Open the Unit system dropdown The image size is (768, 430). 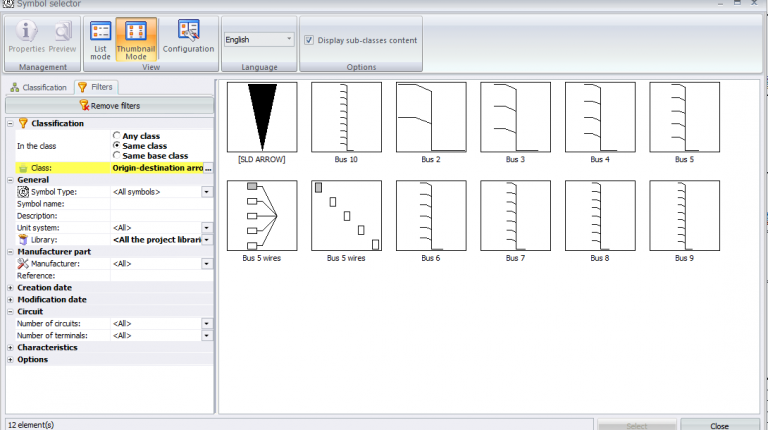207,228
